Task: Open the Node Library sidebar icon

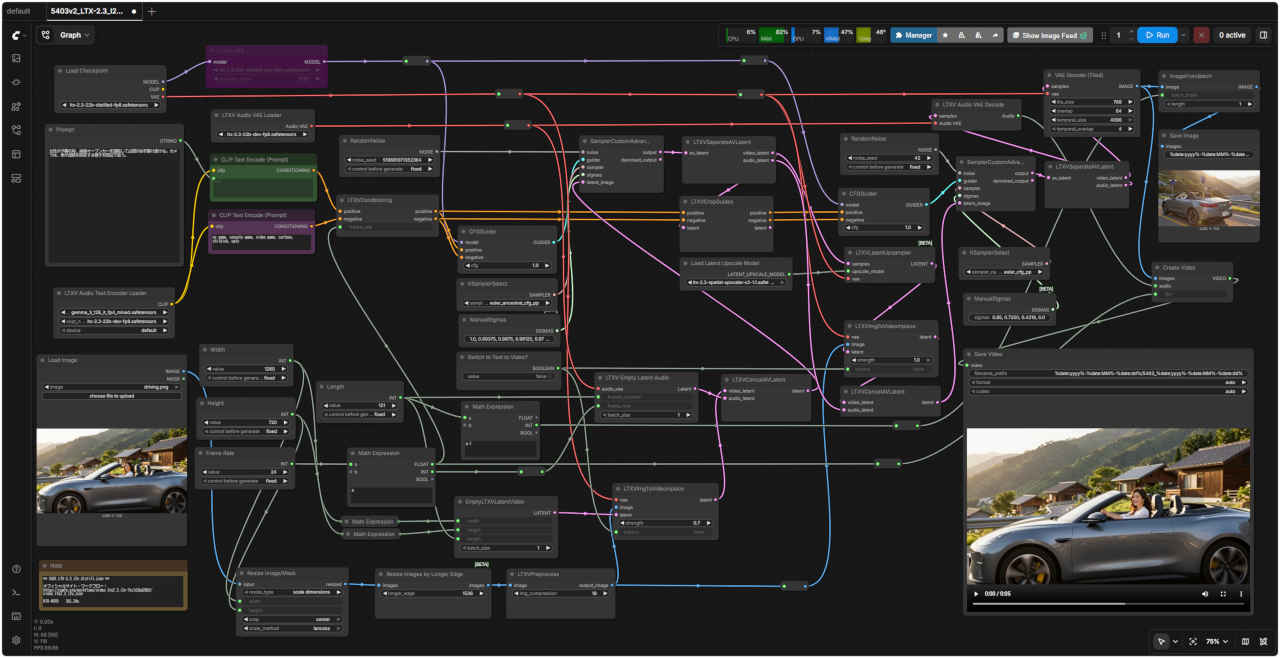Action: point(16,82)
